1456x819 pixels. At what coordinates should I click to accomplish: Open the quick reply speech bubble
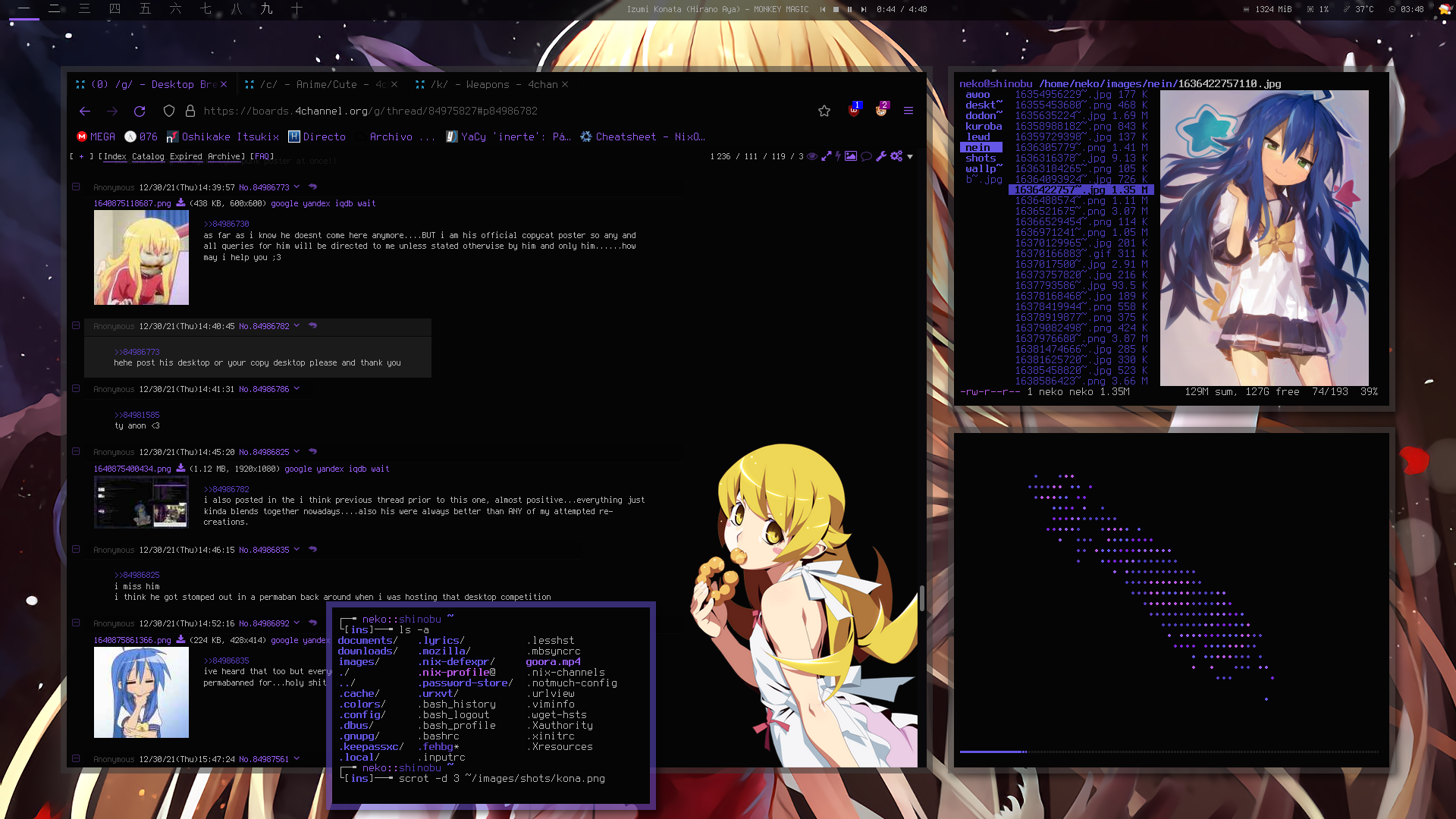click(x=866, y=156)
